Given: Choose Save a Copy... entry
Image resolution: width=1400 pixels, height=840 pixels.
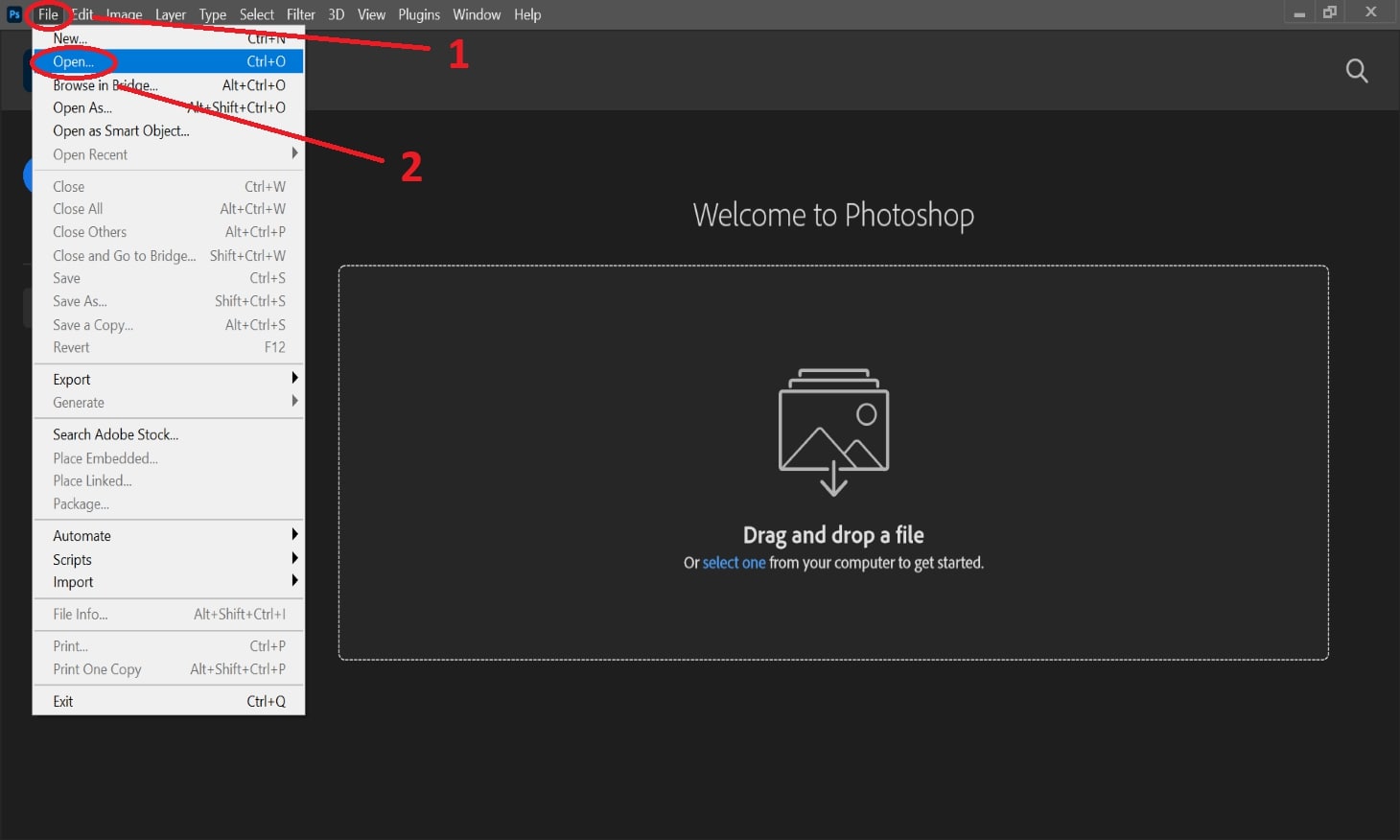Looking at the screenshot, I should point(169,324).
